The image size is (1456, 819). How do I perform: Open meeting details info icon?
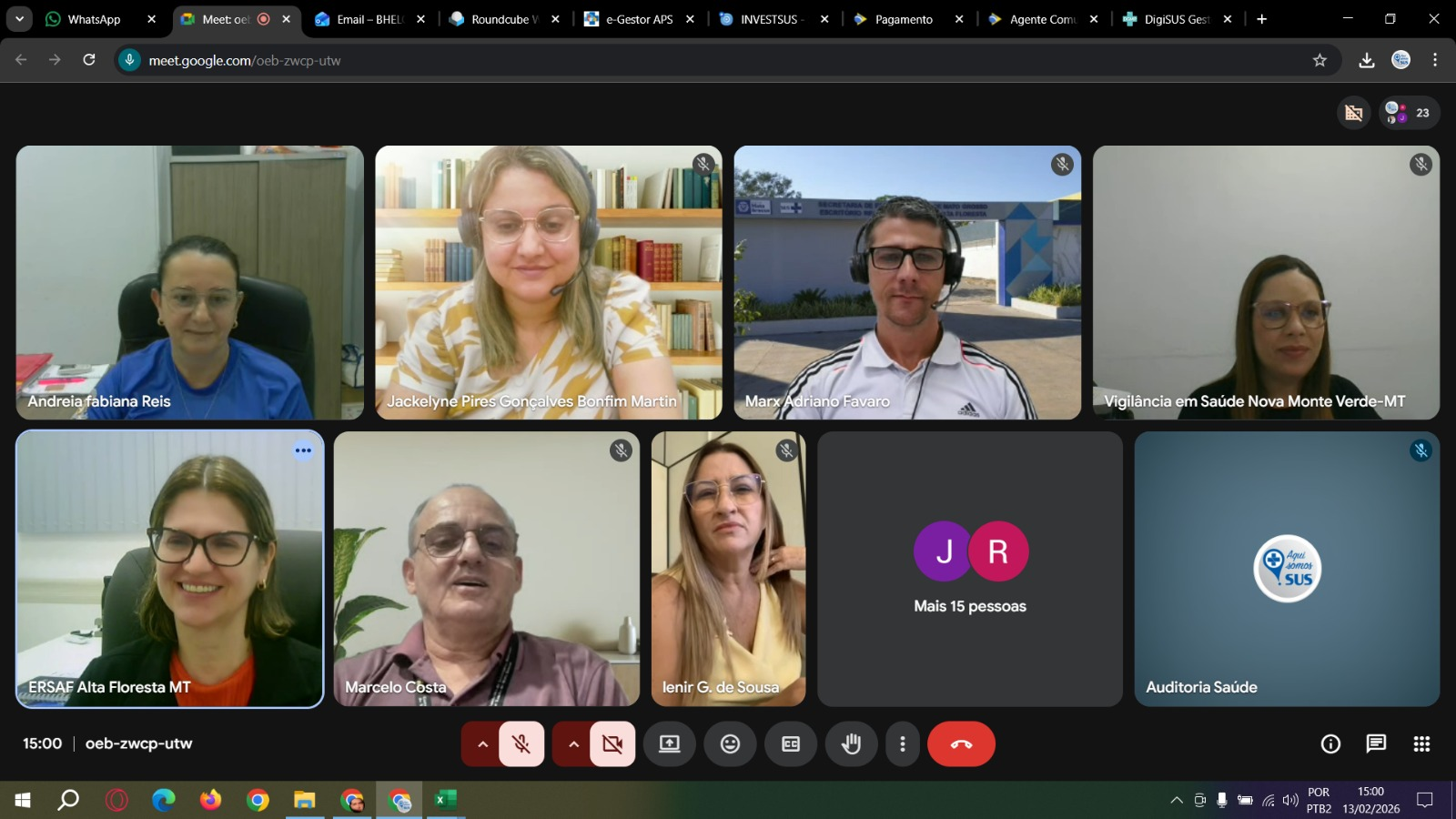1330,744
